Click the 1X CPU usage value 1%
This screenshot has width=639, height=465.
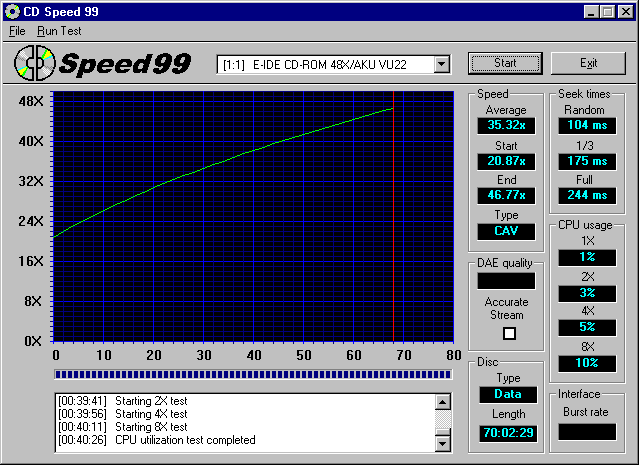[x=587, y=257]
